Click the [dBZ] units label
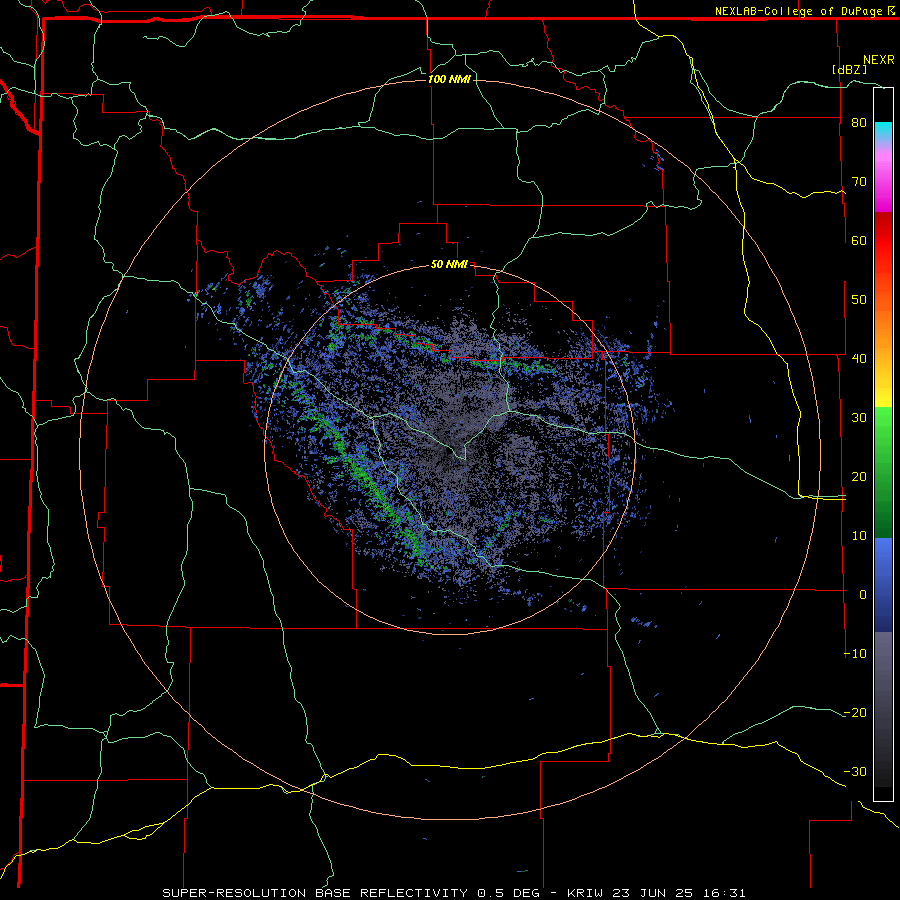This screenshot has height=900, width=900. [849, 69]
